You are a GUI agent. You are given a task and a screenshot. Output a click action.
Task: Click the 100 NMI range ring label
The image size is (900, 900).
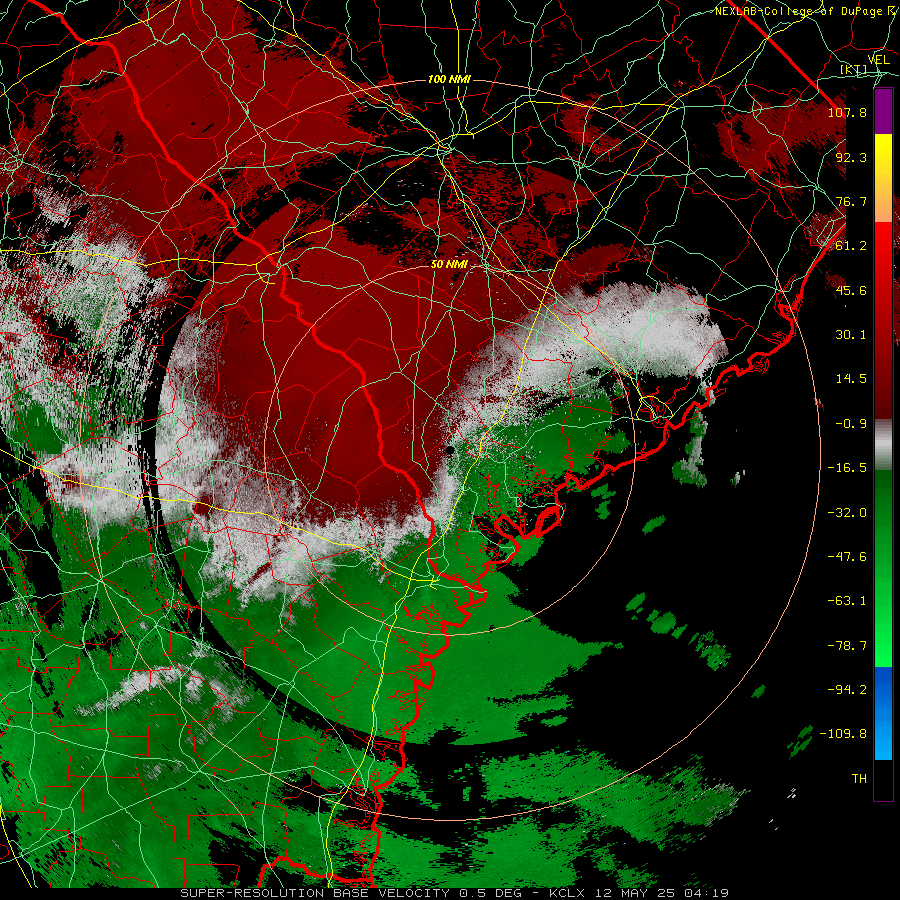coord(449,79)
